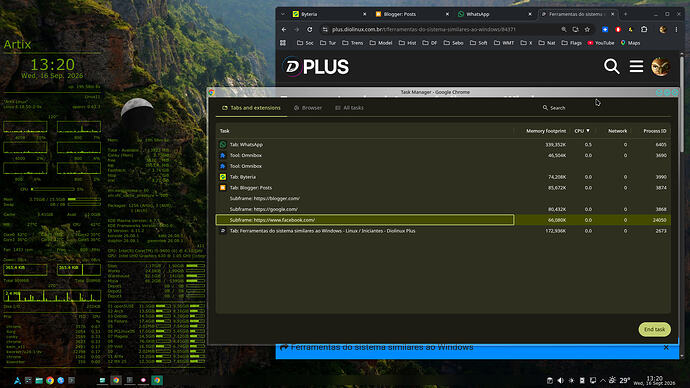Open the Tabs and extensions tab in Task Manager

(x=251, y=108)
